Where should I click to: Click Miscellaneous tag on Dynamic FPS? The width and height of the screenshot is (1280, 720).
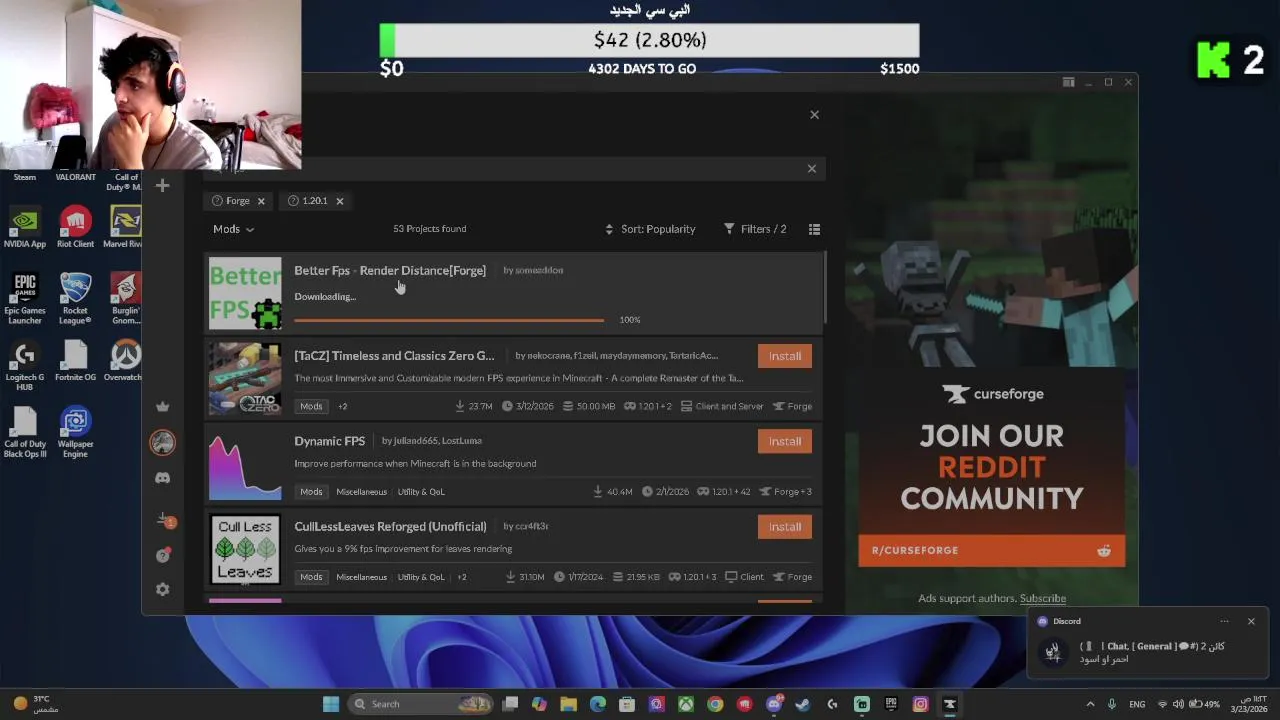[361, 492]
